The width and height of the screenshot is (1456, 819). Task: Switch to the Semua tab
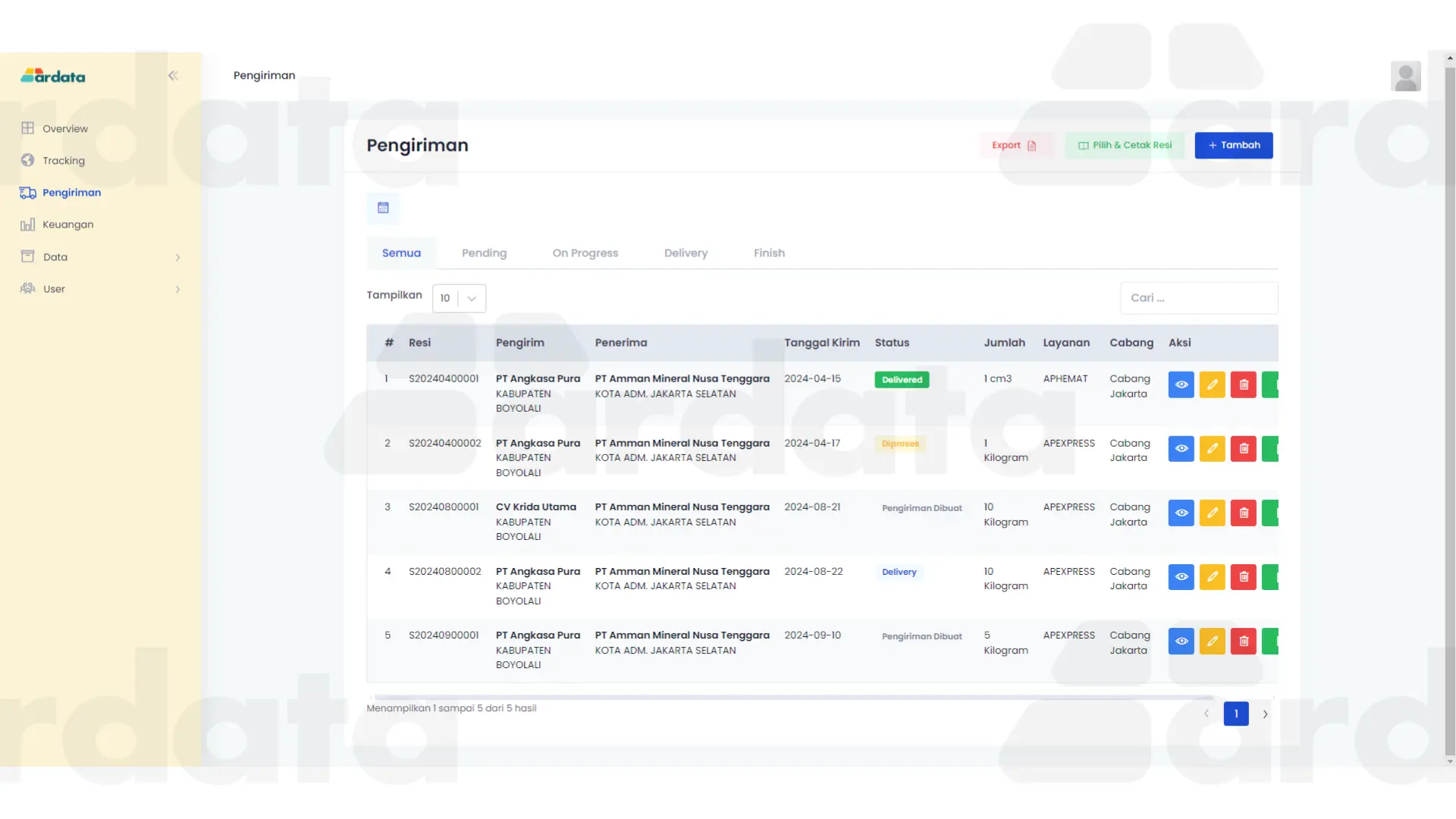pos(401,253)
